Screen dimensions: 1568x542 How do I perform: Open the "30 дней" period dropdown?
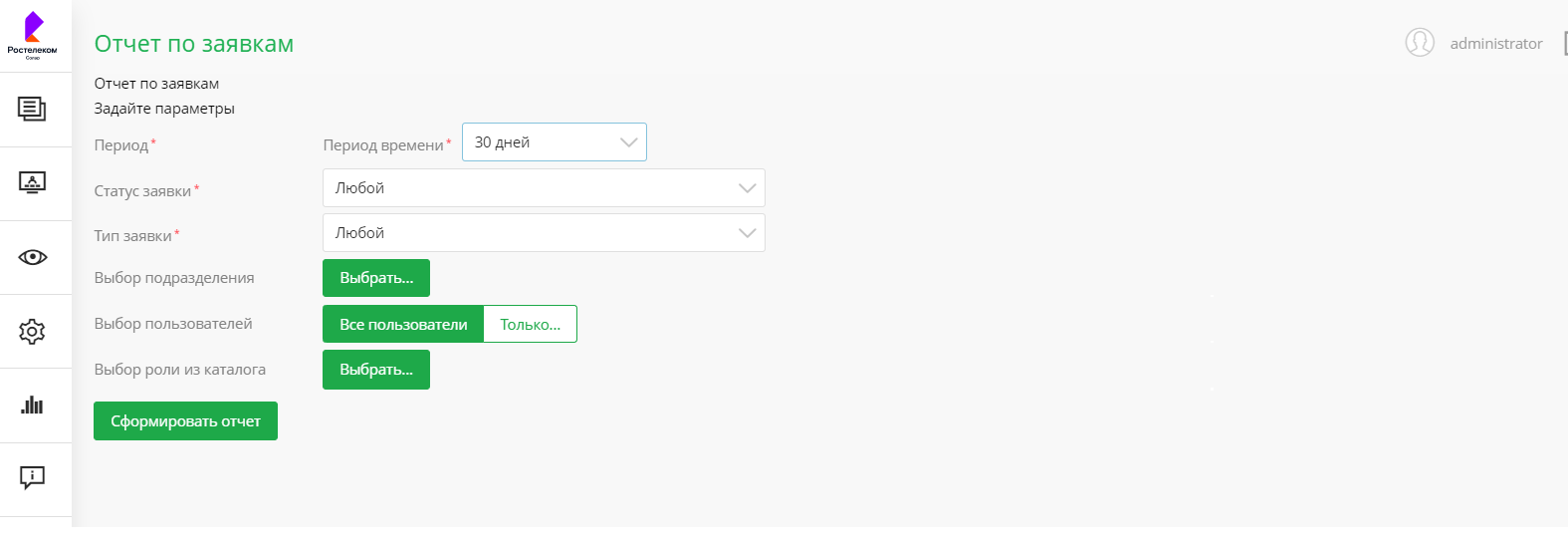tap(554, 142)
